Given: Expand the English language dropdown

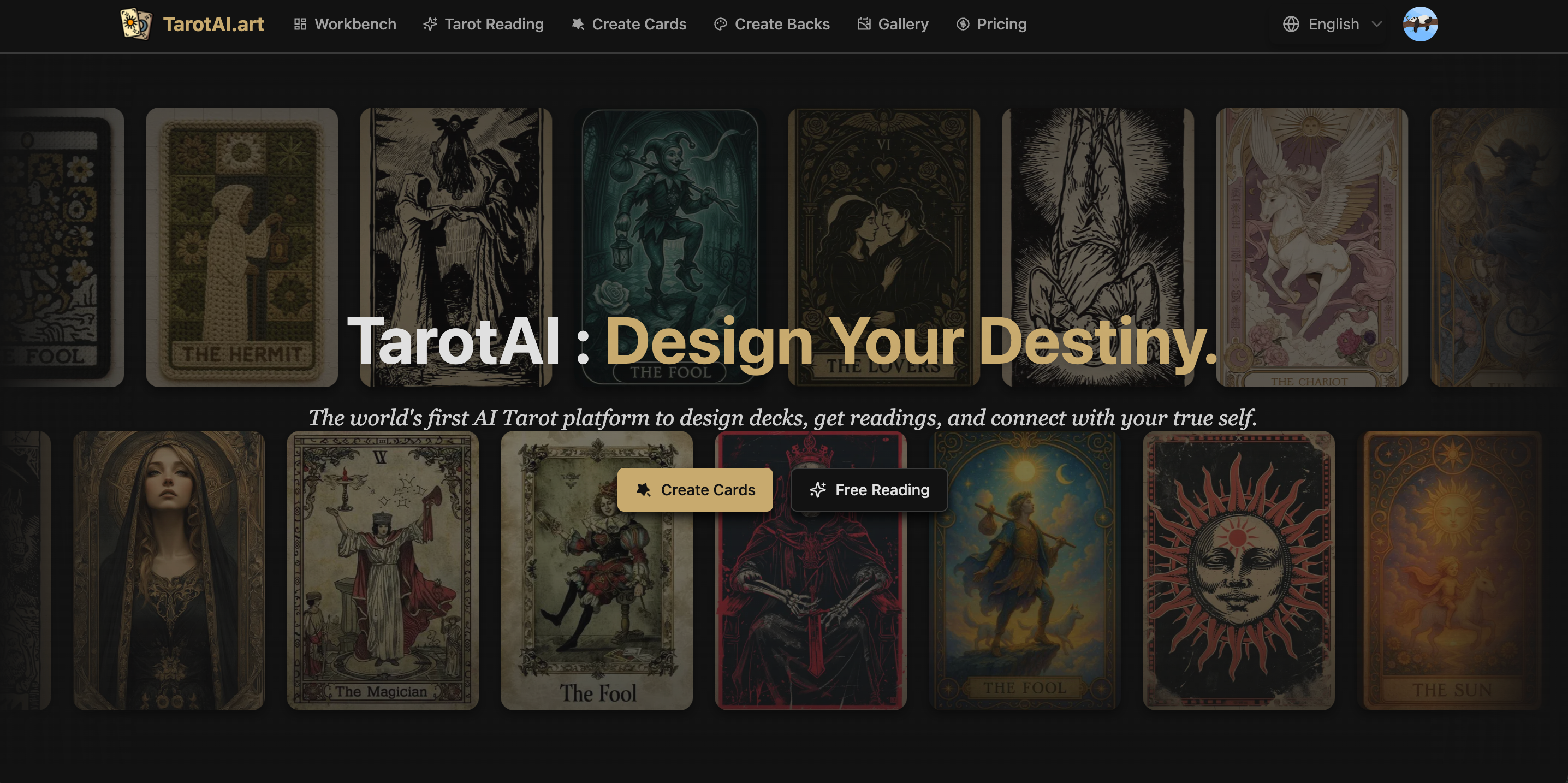Looking at the screenshot, I should coord(1333,25).
